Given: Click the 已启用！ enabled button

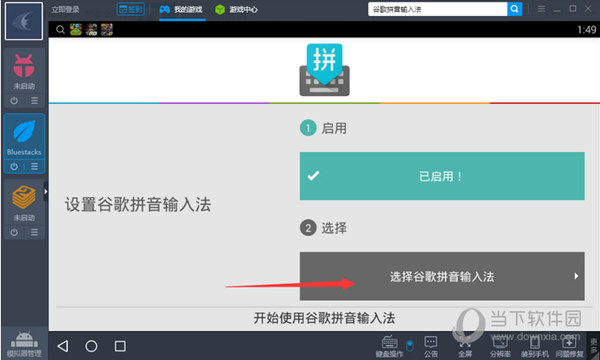Looking at the screenshot, I should (442, 176).
